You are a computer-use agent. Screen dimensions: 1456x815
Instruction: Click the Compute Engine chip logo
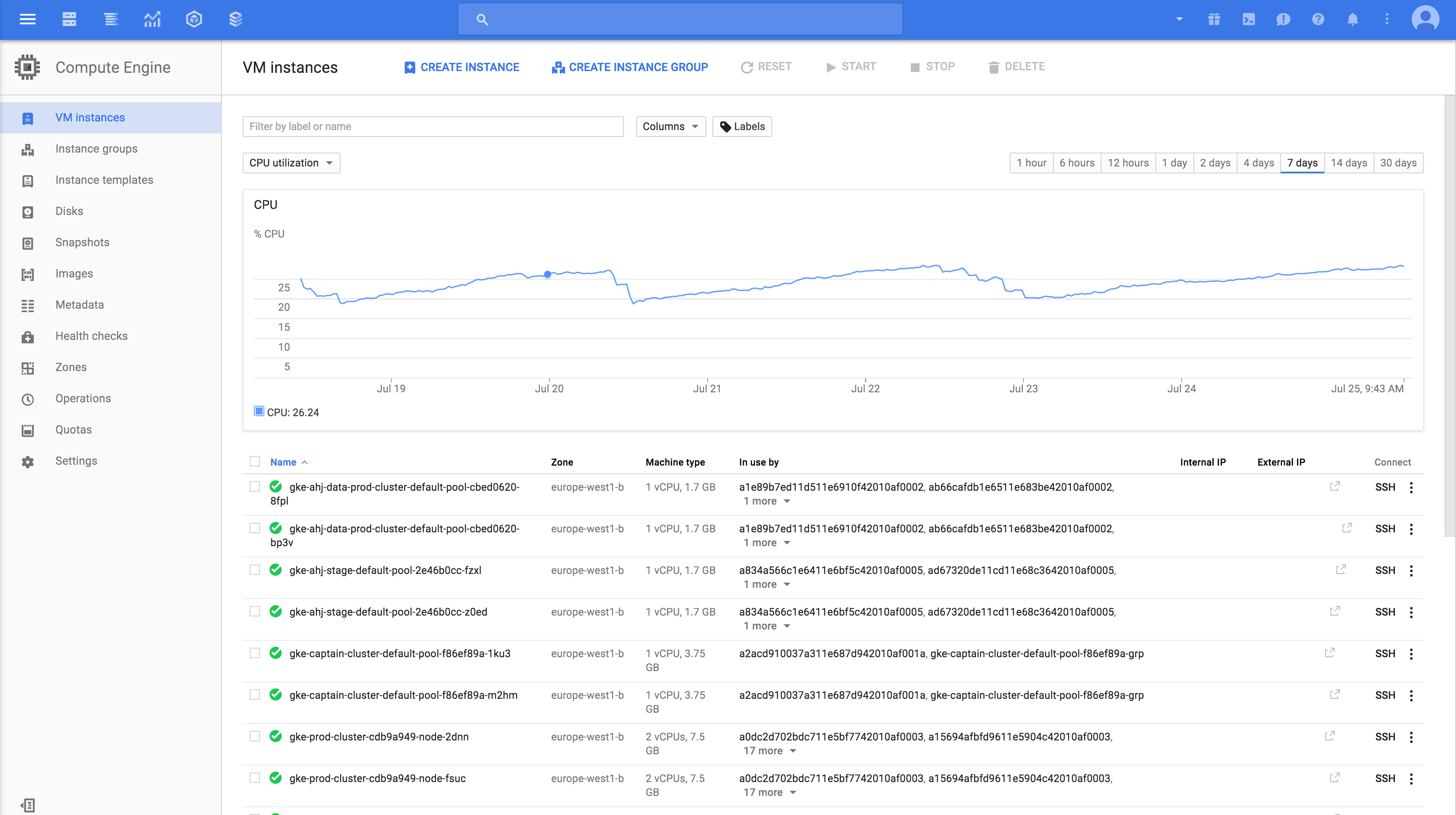[x=27, y=67]
